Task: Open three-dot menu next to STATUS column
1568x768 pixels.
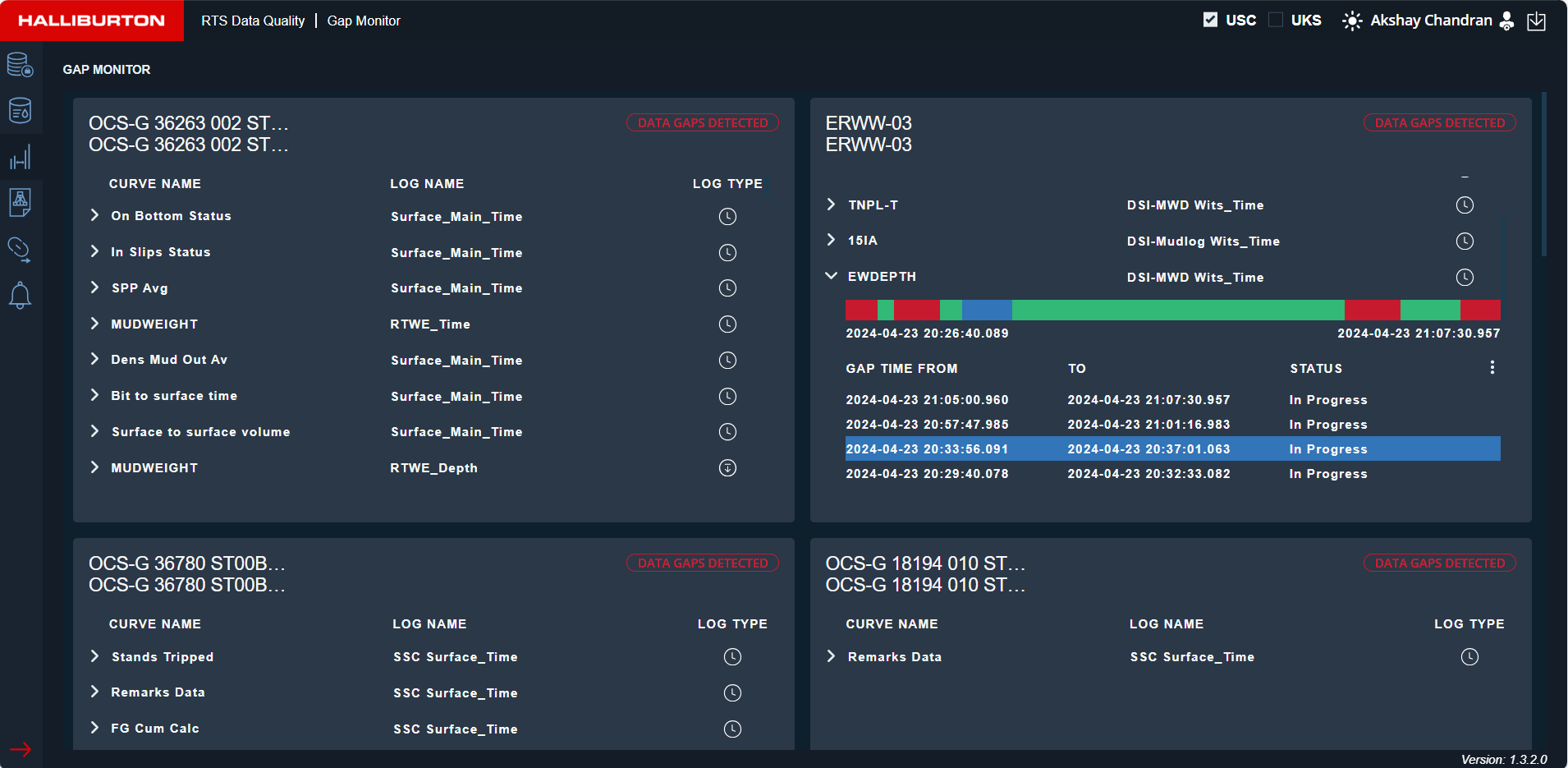Action: [x=1492, y=368]
